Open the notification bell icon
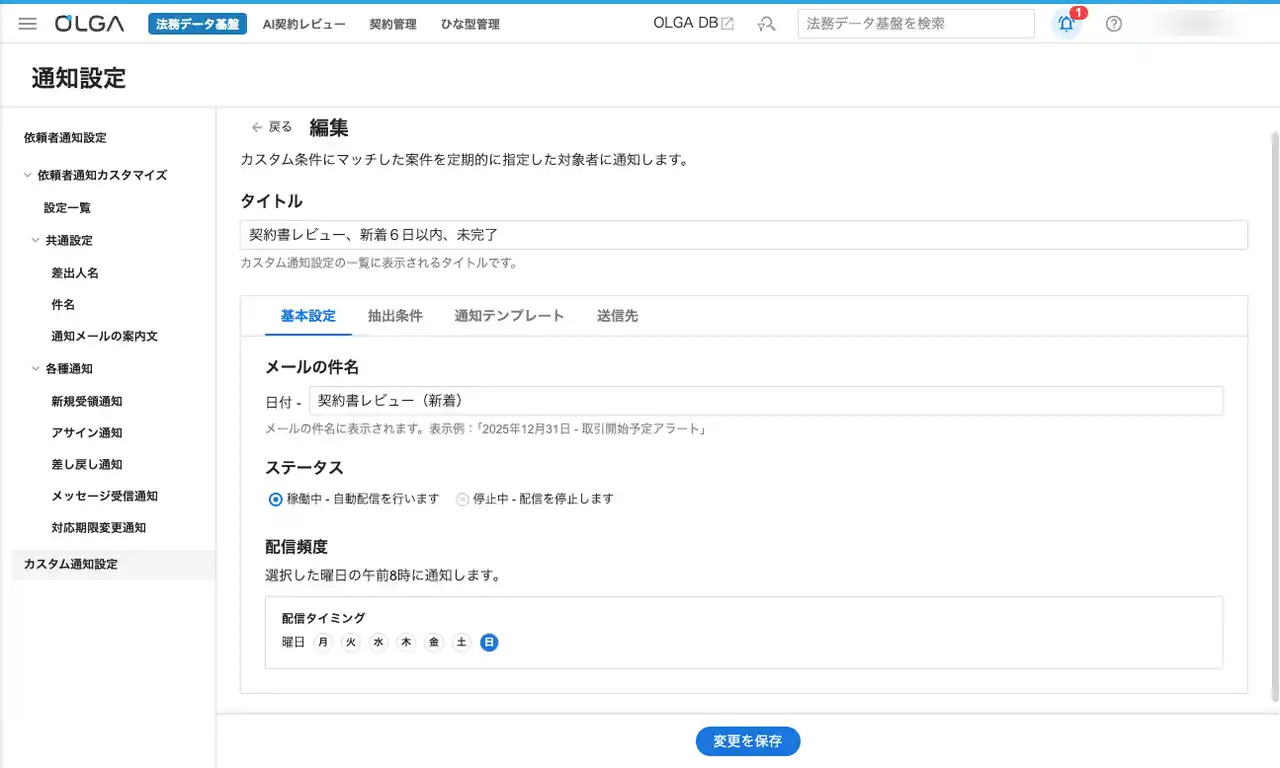This screenshot has height=768, width=1280. 1066,24
